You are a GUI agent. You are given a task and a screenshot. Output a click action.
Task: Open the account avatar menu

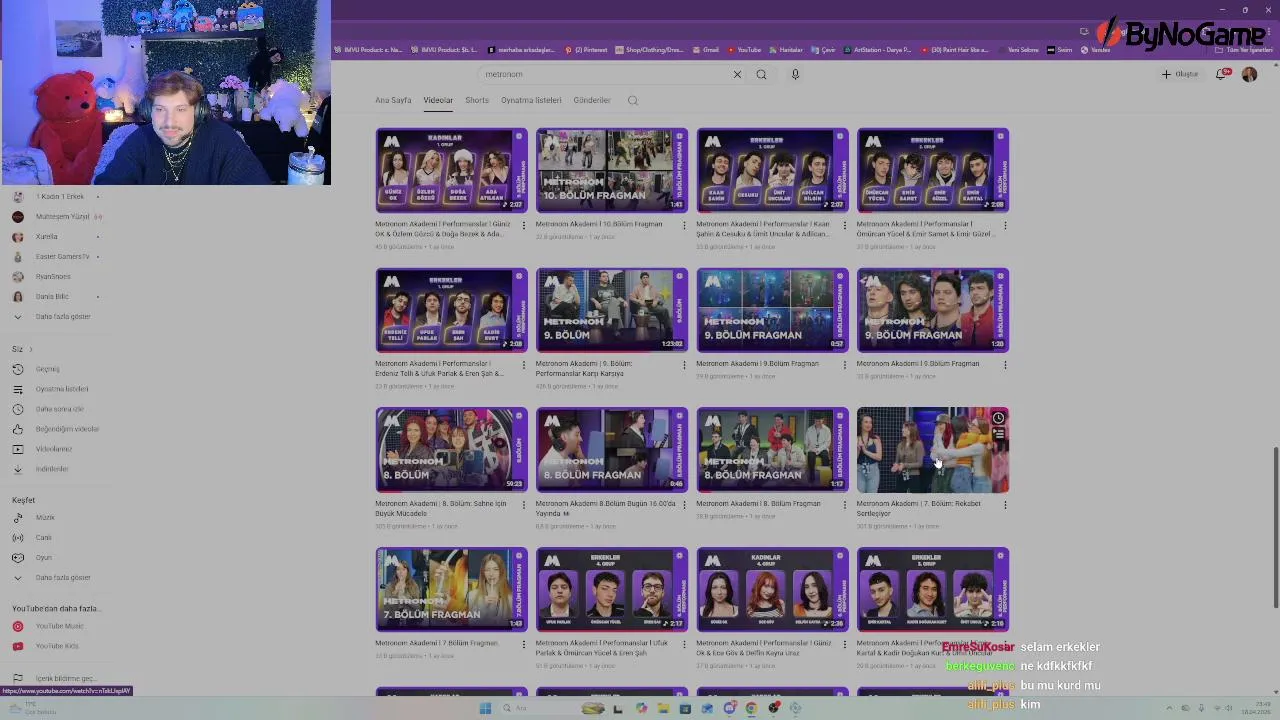point(1249,74)
